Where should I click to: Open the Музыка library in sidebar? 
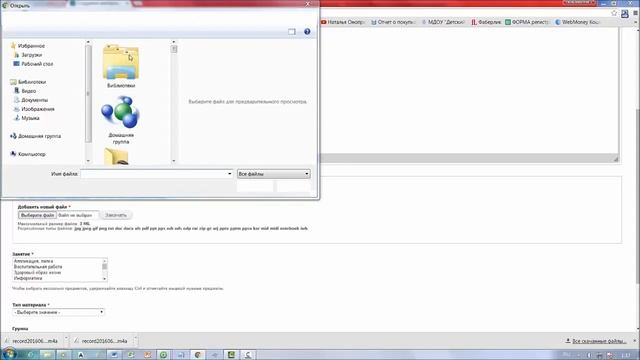(x=30, y=118)
